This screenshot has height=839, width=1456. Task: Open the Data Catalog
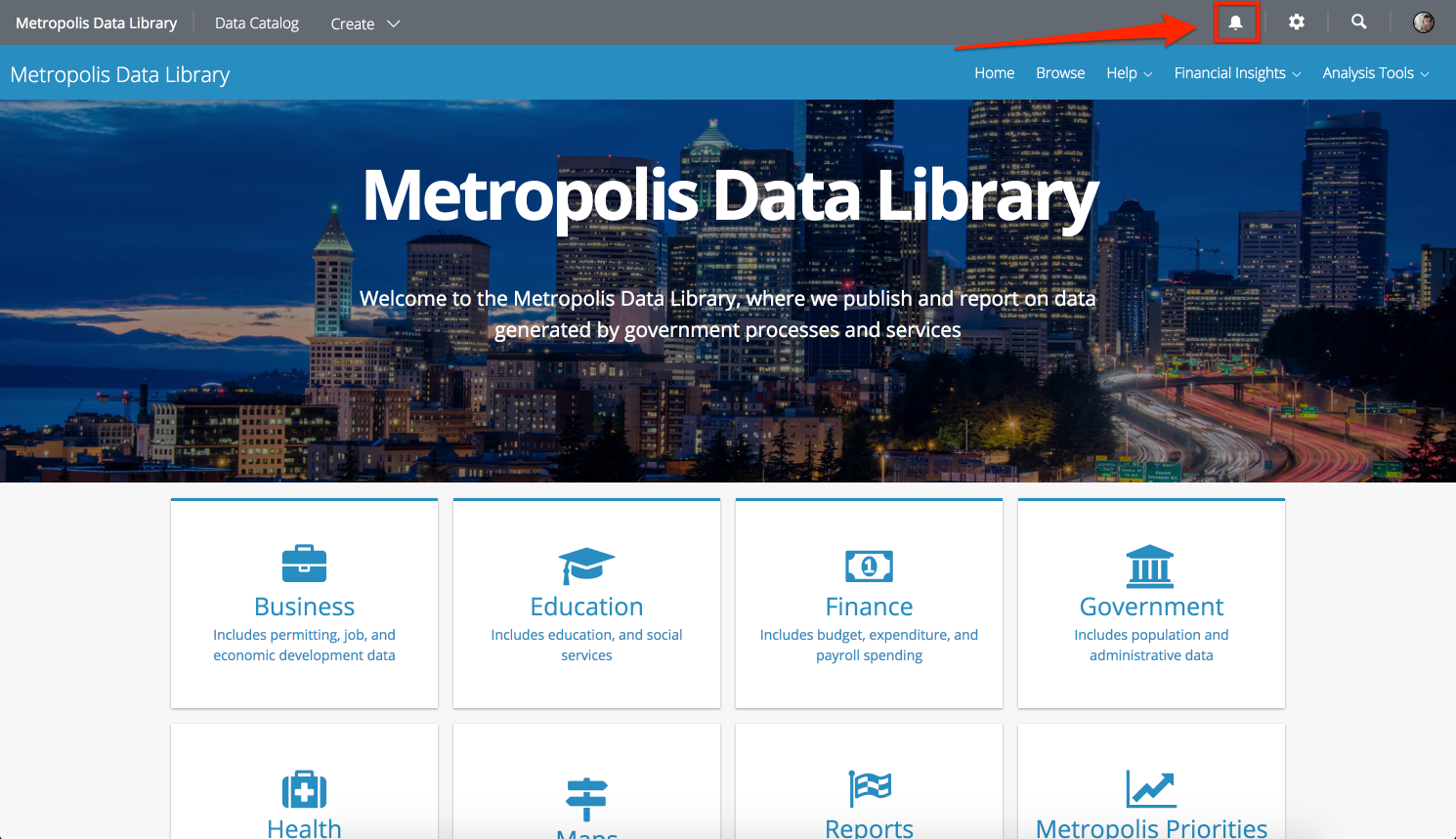[x=257, y=23]
